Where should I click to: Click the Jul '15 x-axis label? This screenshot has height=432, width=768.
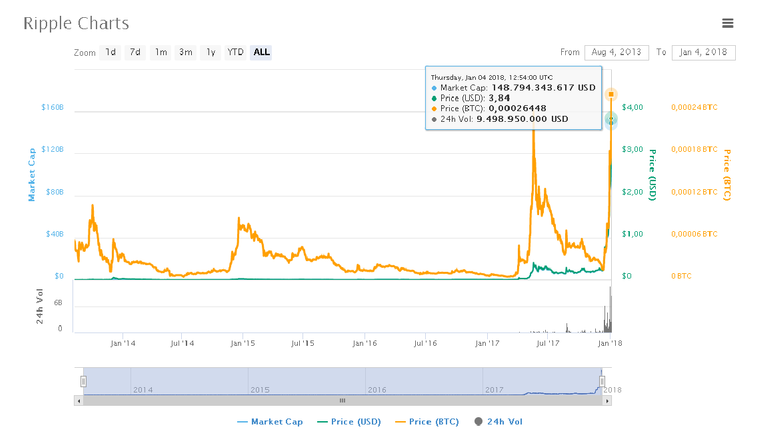pyautogui.click(x=303, y=343)
